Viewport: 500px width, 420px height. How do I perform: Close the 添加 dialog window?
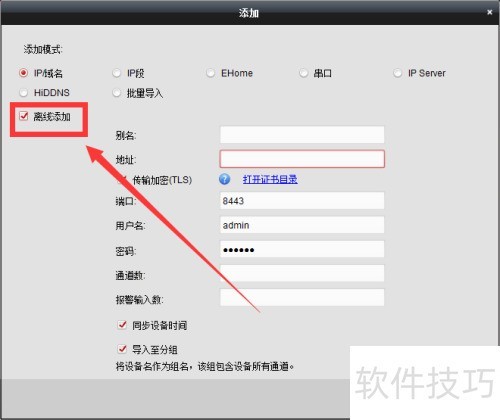[x=489, y=12]
